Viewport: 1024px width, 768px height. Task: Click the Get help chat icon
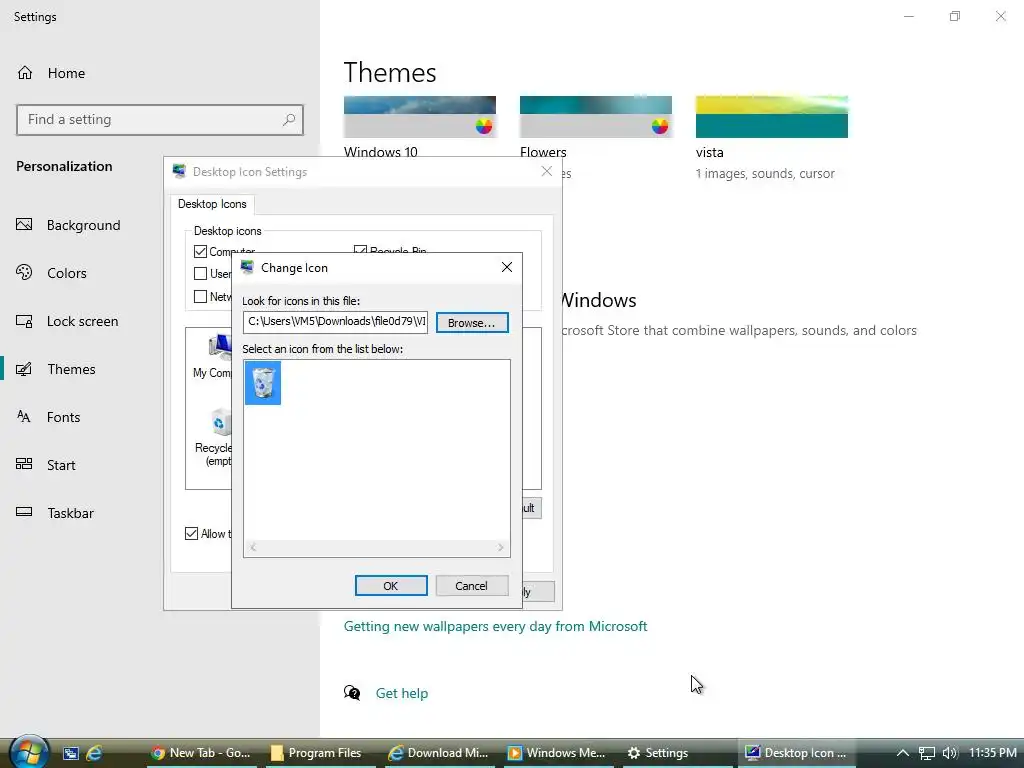click(x=352, y=693)
